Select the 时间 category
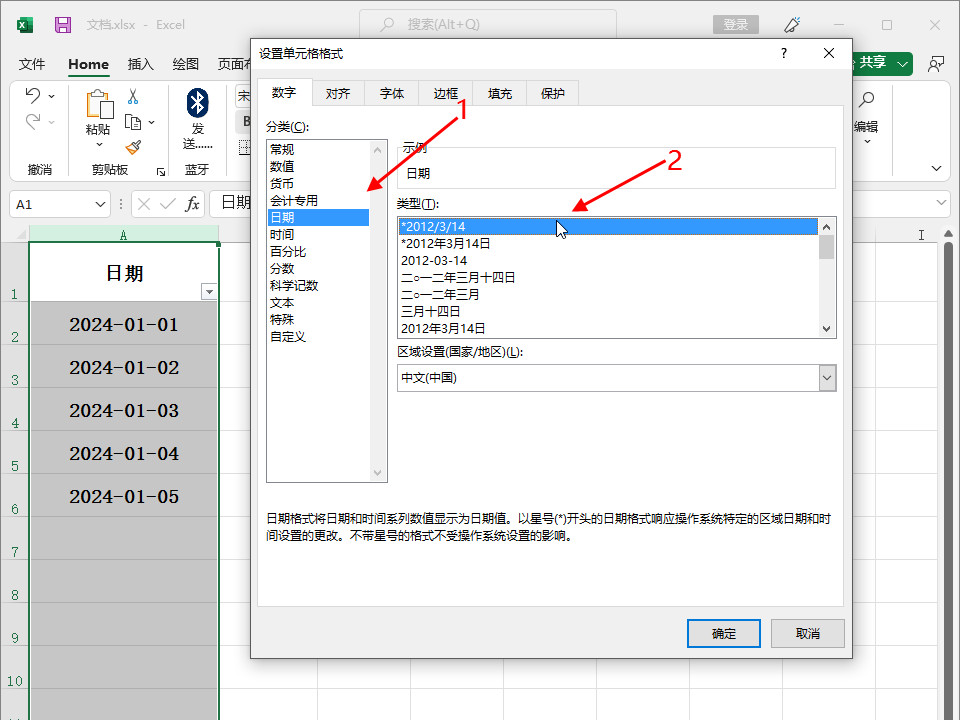Viewport: 960px width, 720px height. (318, 234)
